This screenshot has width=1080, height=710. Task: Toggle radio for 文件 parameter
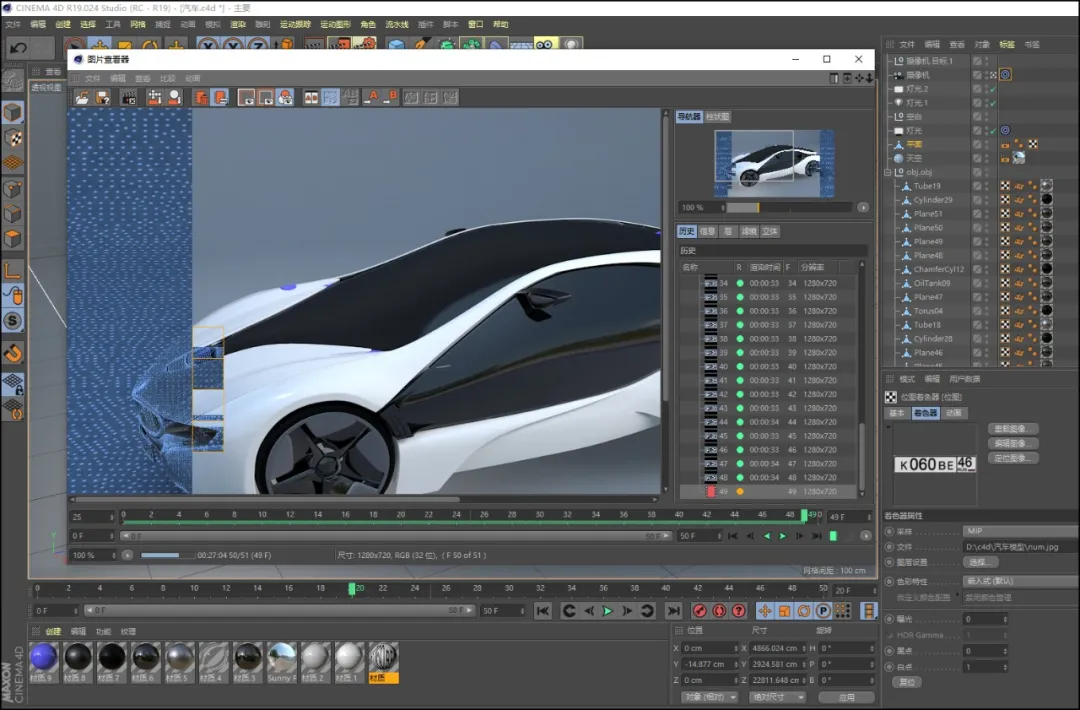pos(889,547)
